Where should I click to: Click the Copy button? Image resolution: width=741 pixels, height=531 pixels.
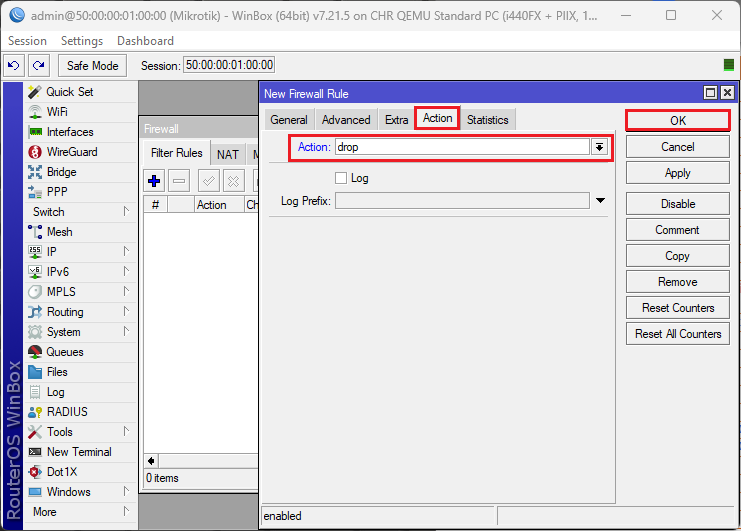tap(678, 256)
